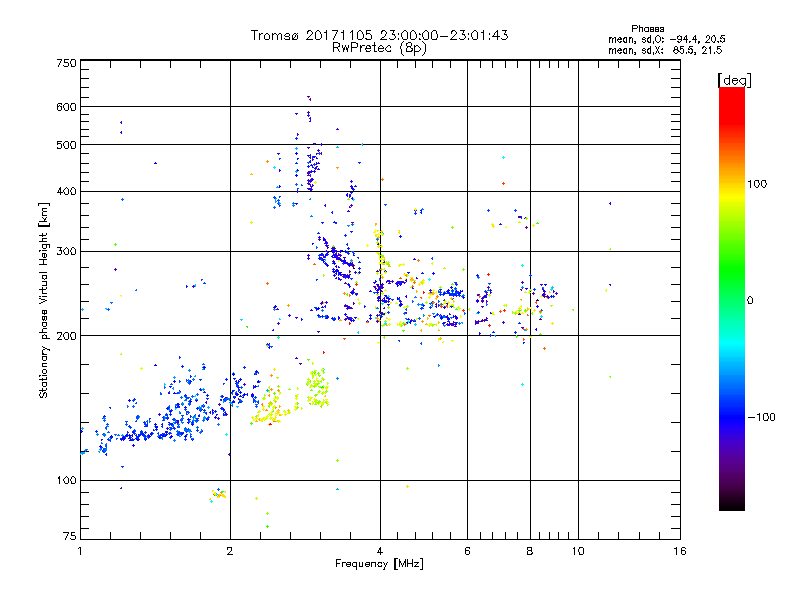
Task: Click the x-axis label '8'
Action: pyautogui.click(x=530, y=551)
